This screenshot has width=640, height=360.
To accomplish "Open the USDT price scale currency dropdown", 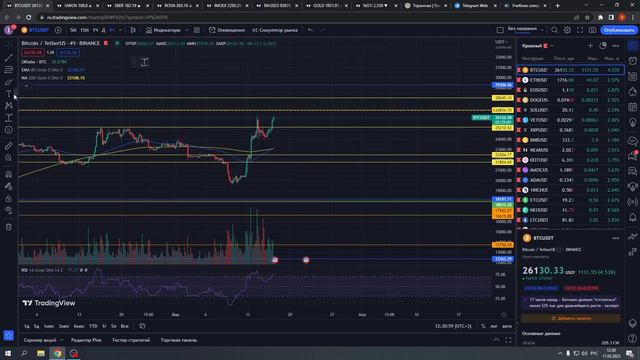I will point(501,42).
